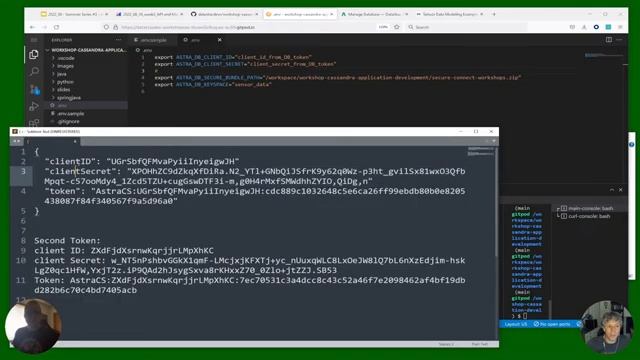Switch to the GitHub workshop browser tab
The height and width of the screenshot is (360, 640).
pos(224,14)
